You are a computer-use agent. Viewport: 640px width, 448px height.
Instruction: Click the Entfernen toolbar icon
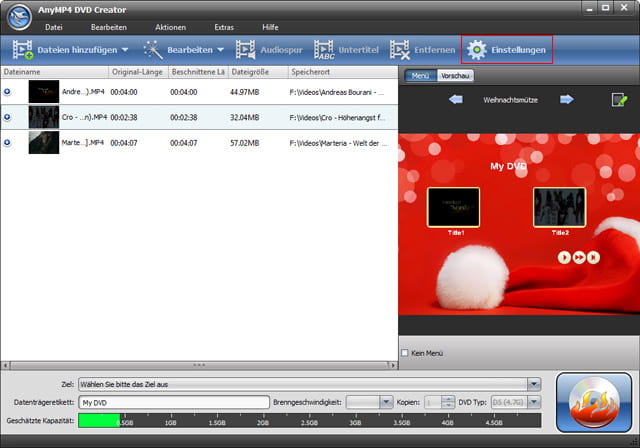coord(400,50)
